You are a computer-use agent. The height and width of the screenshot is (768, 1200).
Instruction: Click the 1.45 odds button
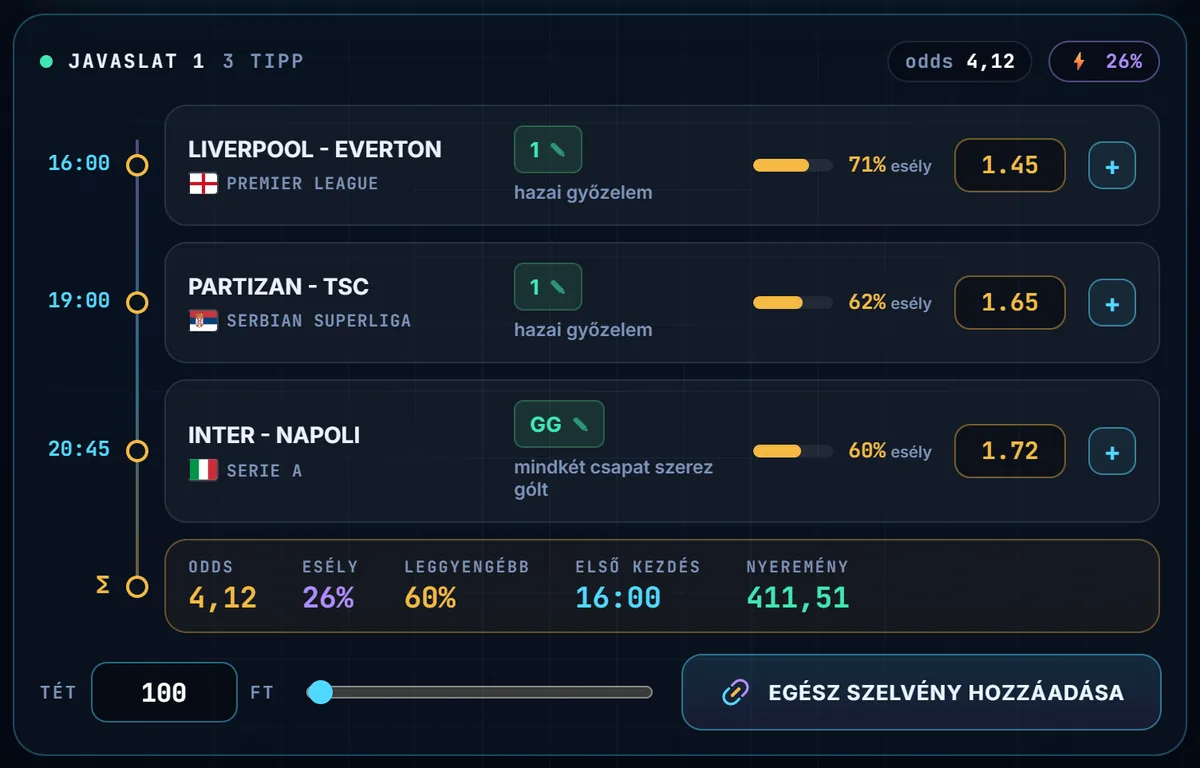[x=1010, y=165]
